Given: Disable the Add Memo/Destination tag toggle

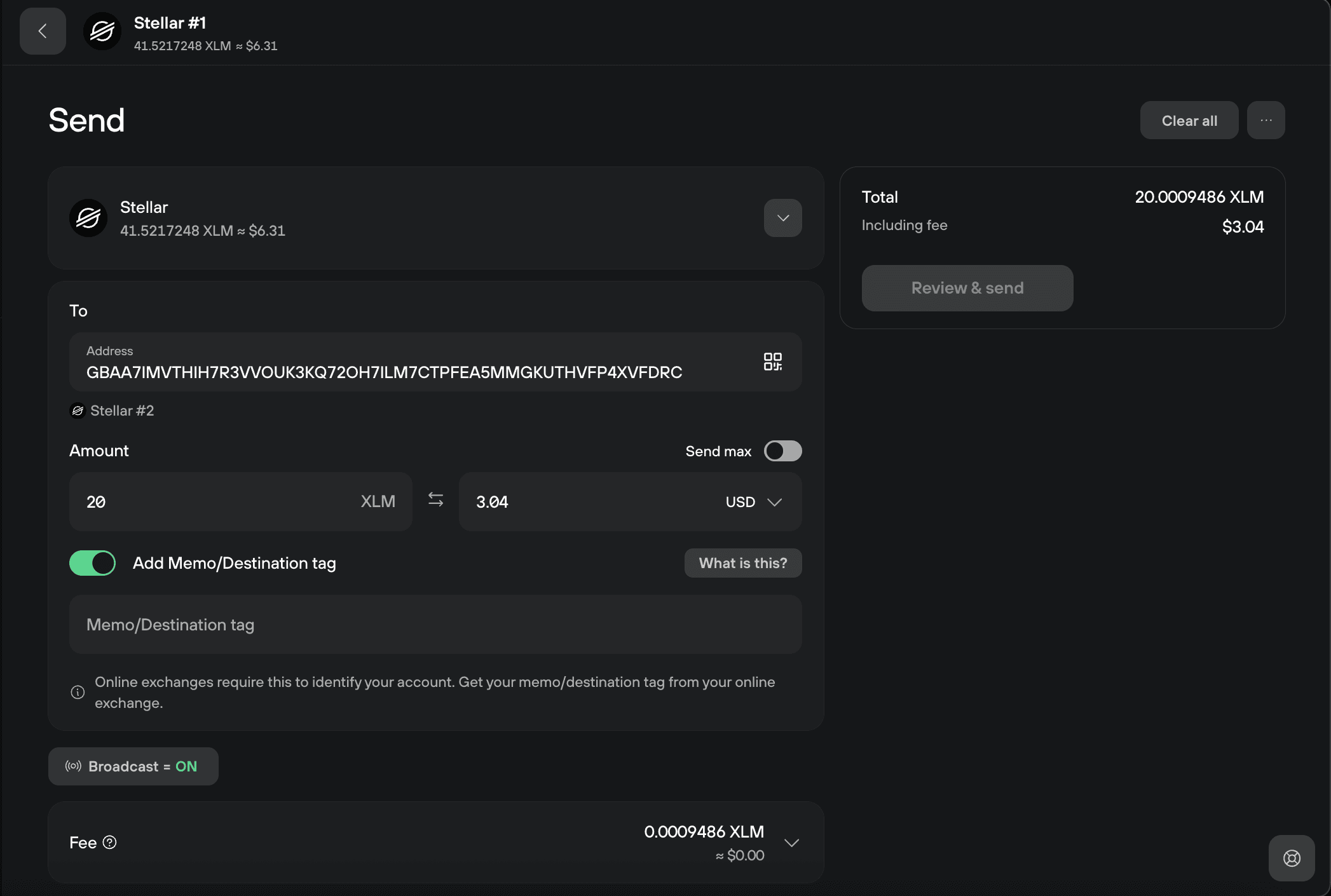Looking at the screenshot, I should tap(92, 563).
